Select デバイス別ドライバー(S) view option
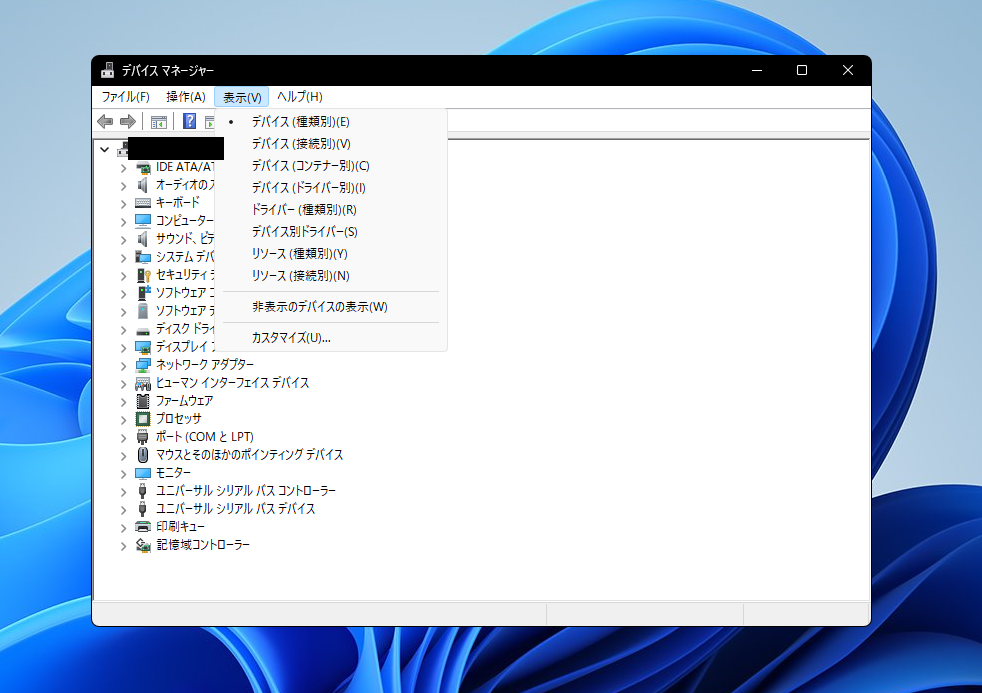This screenshot has height=693, width=982. 331,232
